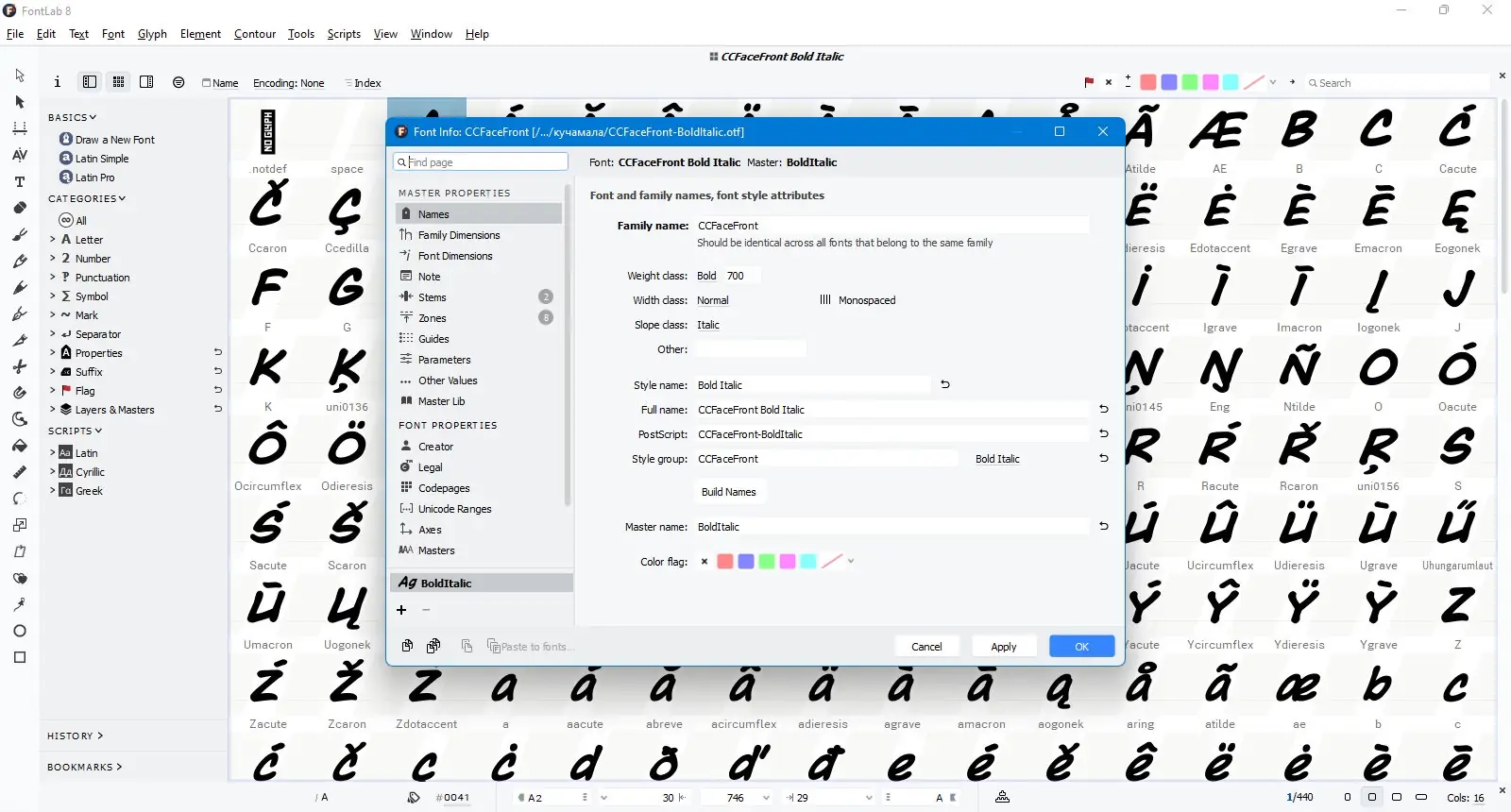Clear flag with X in font toolbar
Image resolution: width=1511 pixels, height=812 pixels.
(x=1109, y=82)
